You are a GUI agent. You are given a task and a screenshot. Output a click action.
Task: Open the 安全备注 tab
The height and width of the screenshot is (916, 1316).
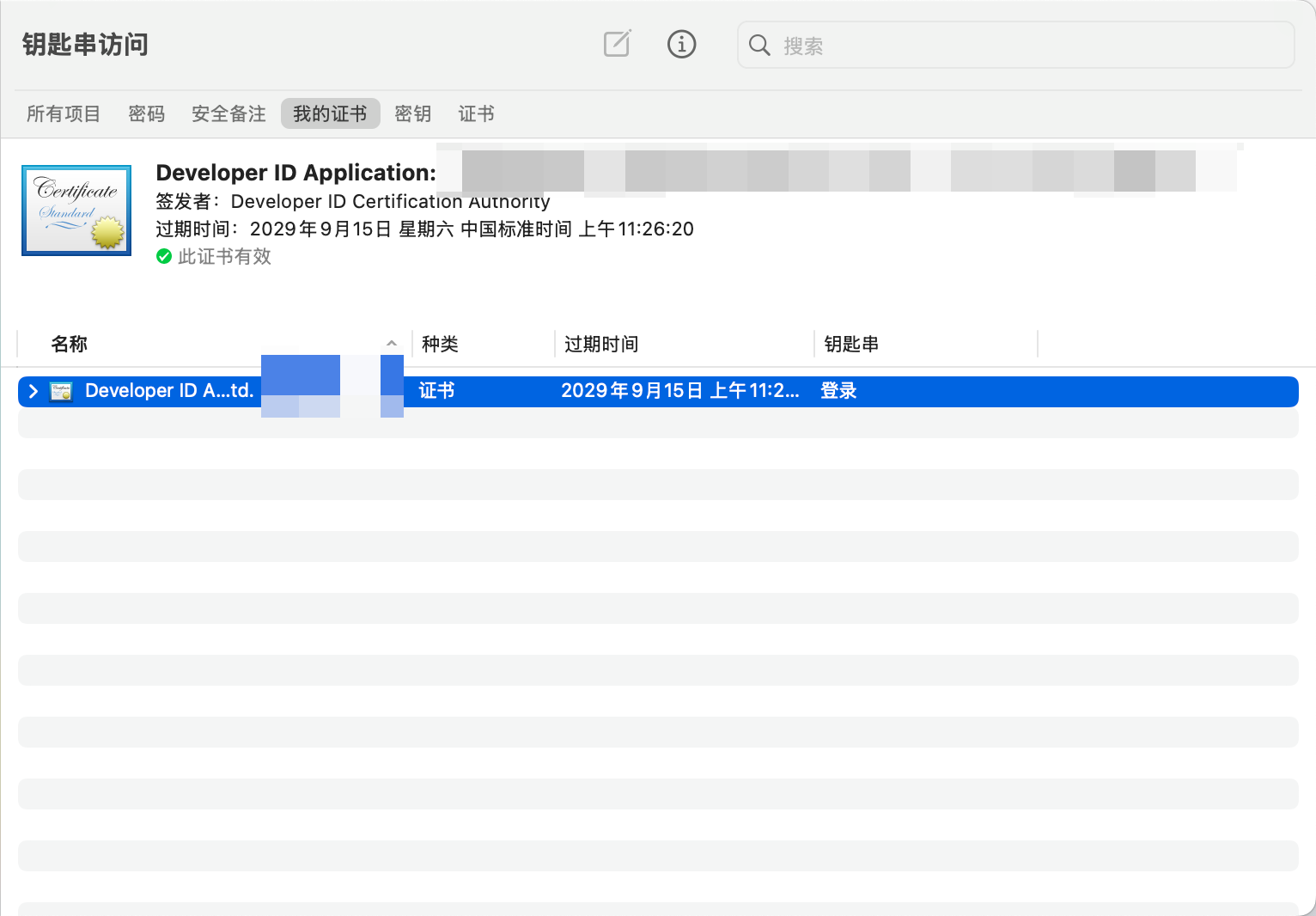tap(228, 114)
